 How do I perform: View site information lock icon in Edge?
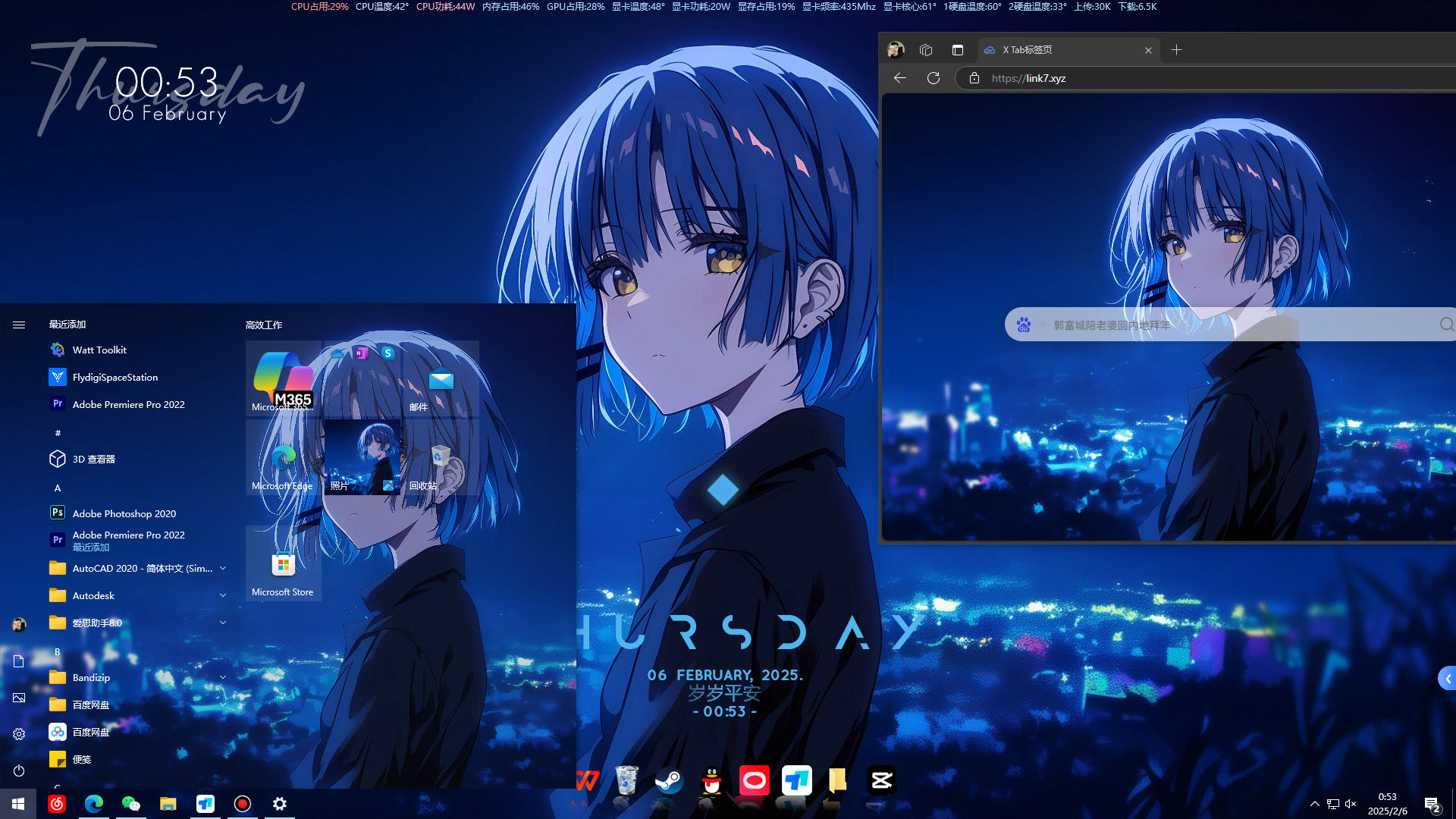point(974,78)
